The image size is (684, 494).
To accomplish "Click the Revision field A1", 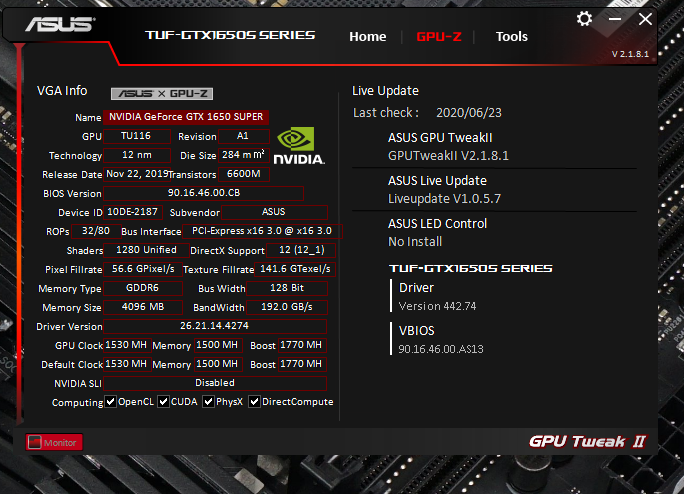I will (x=243, y=136).
